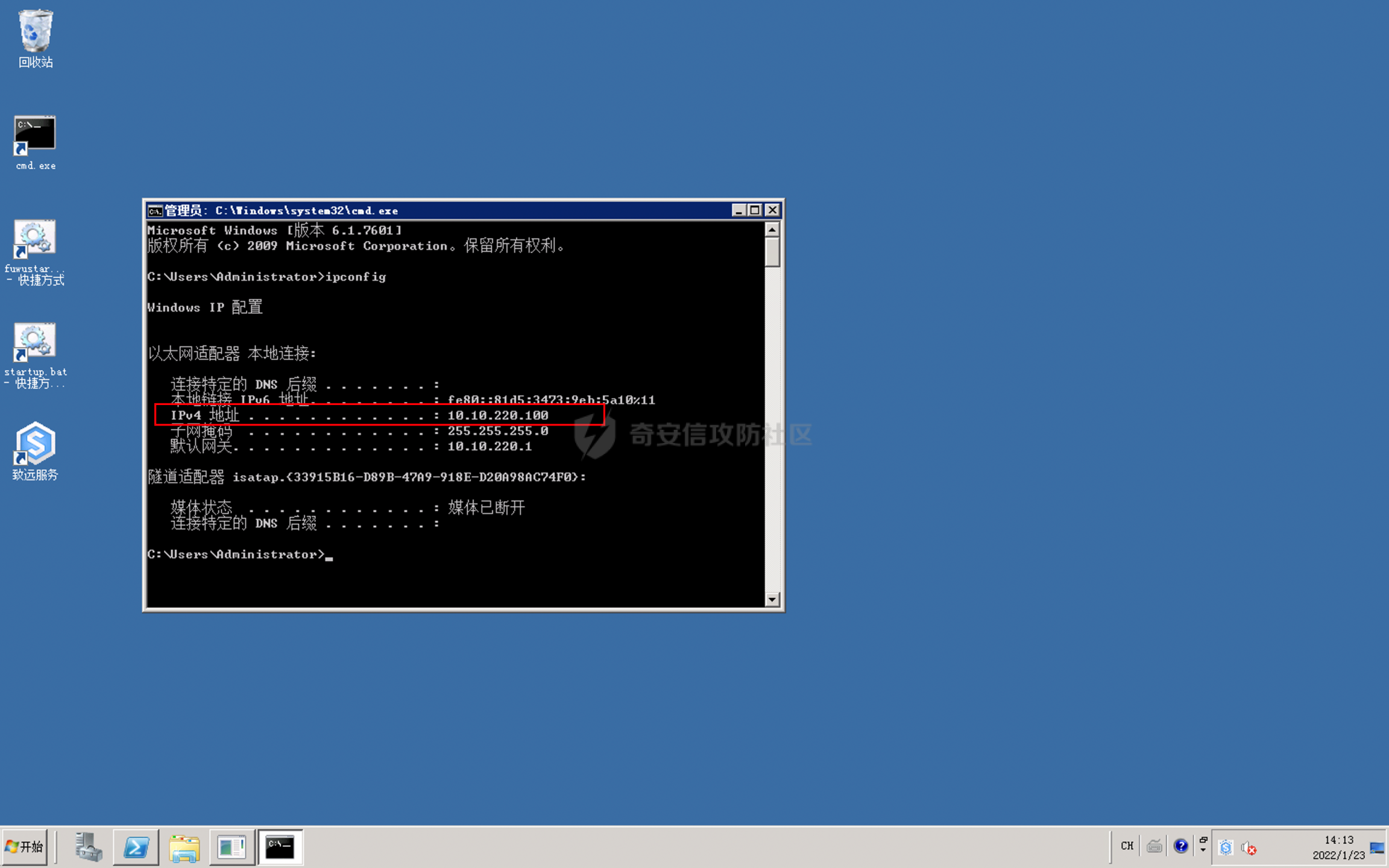This screenshot has height=868, width=1389.
Task: Click the IPv4 value 10.10.220.100
Action: point(498,415)
